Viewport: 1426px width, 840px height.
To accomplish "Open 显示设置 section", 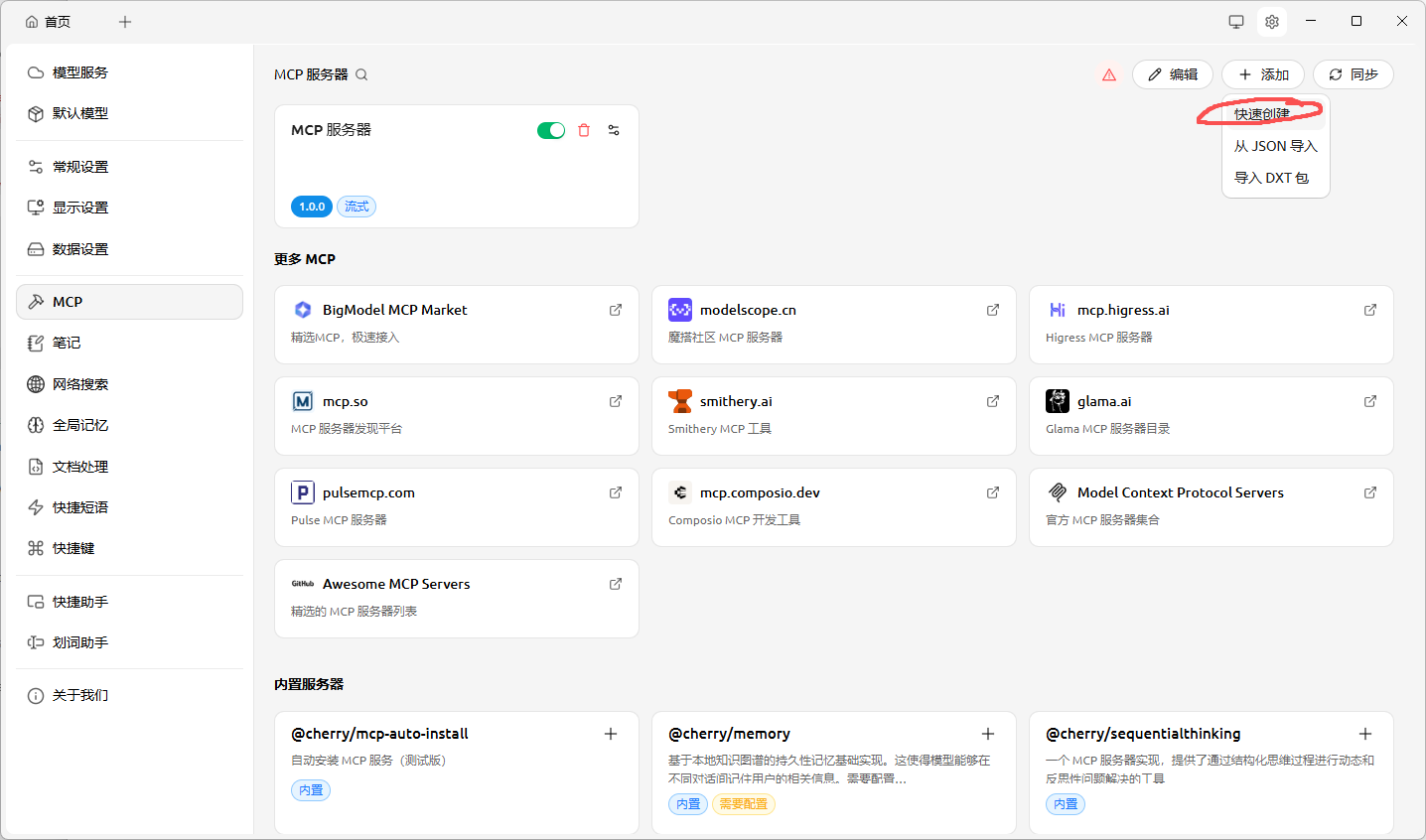I will pos(129,208).
